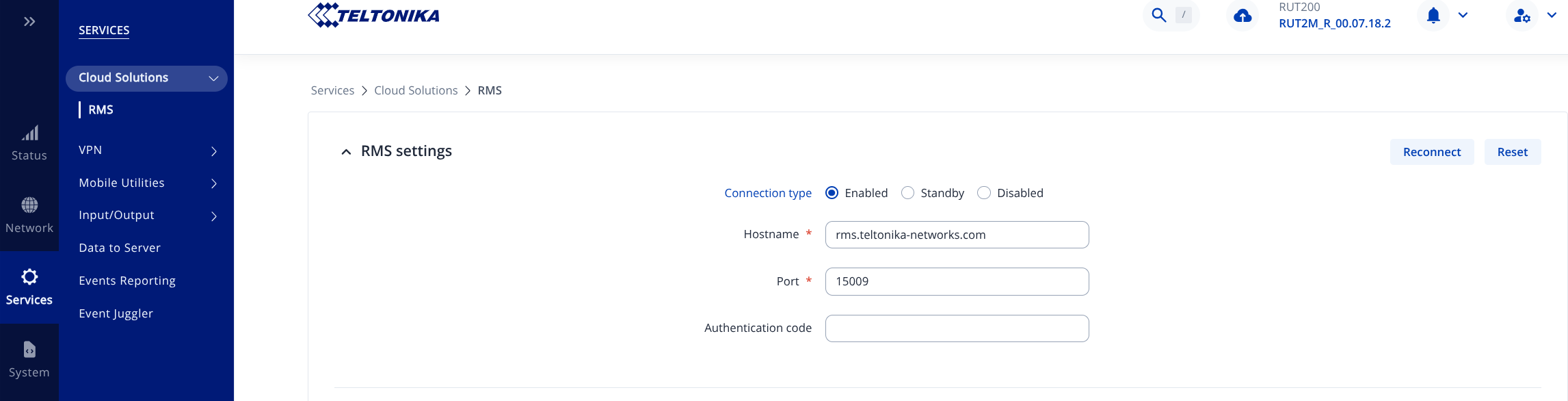1568x401 pixels.
Task: Open the System file icon
Action: [x=29, y=350]
